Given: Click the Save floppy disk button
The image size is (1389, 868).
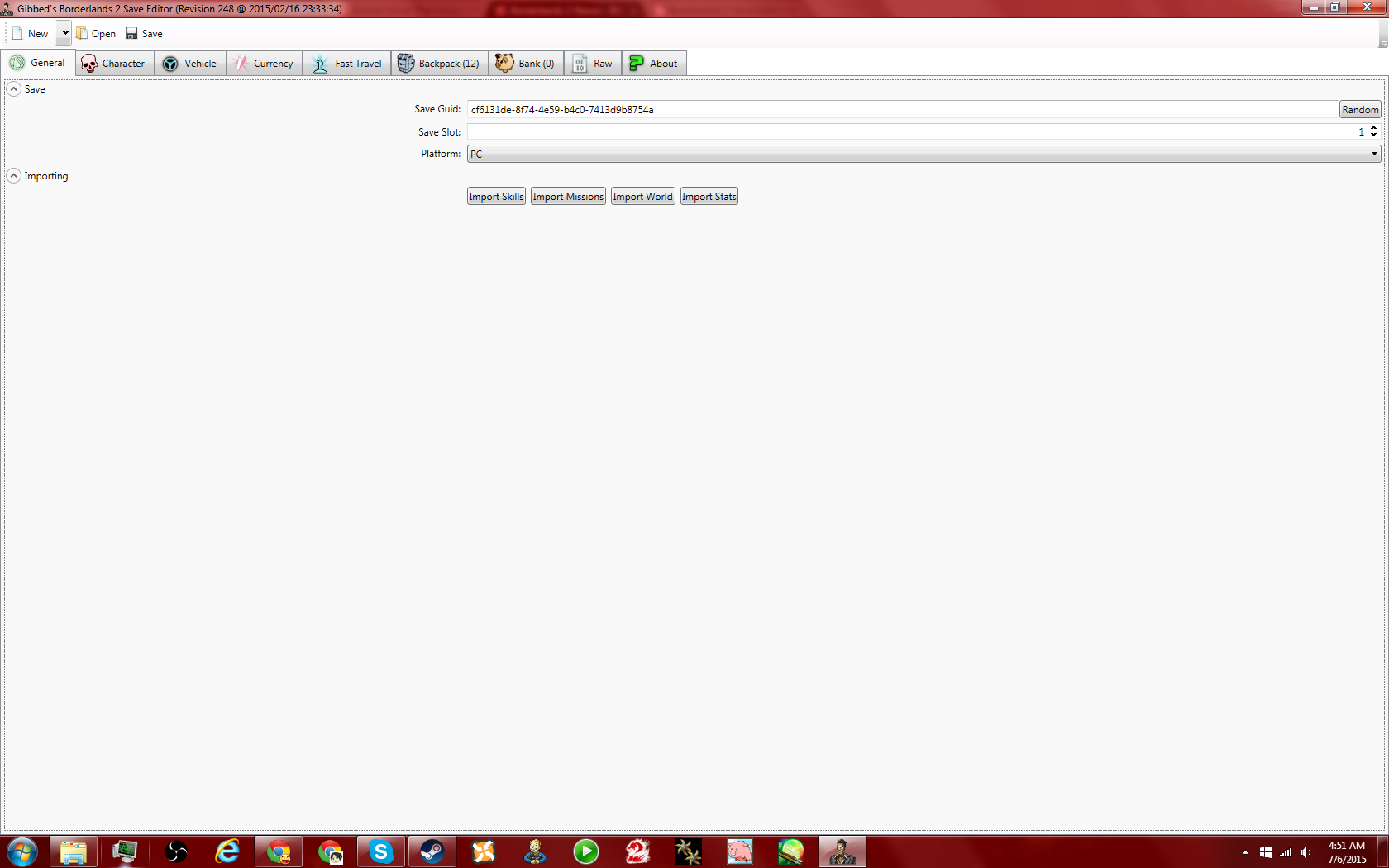Looking at the screenshot, I should click(144, 34).
